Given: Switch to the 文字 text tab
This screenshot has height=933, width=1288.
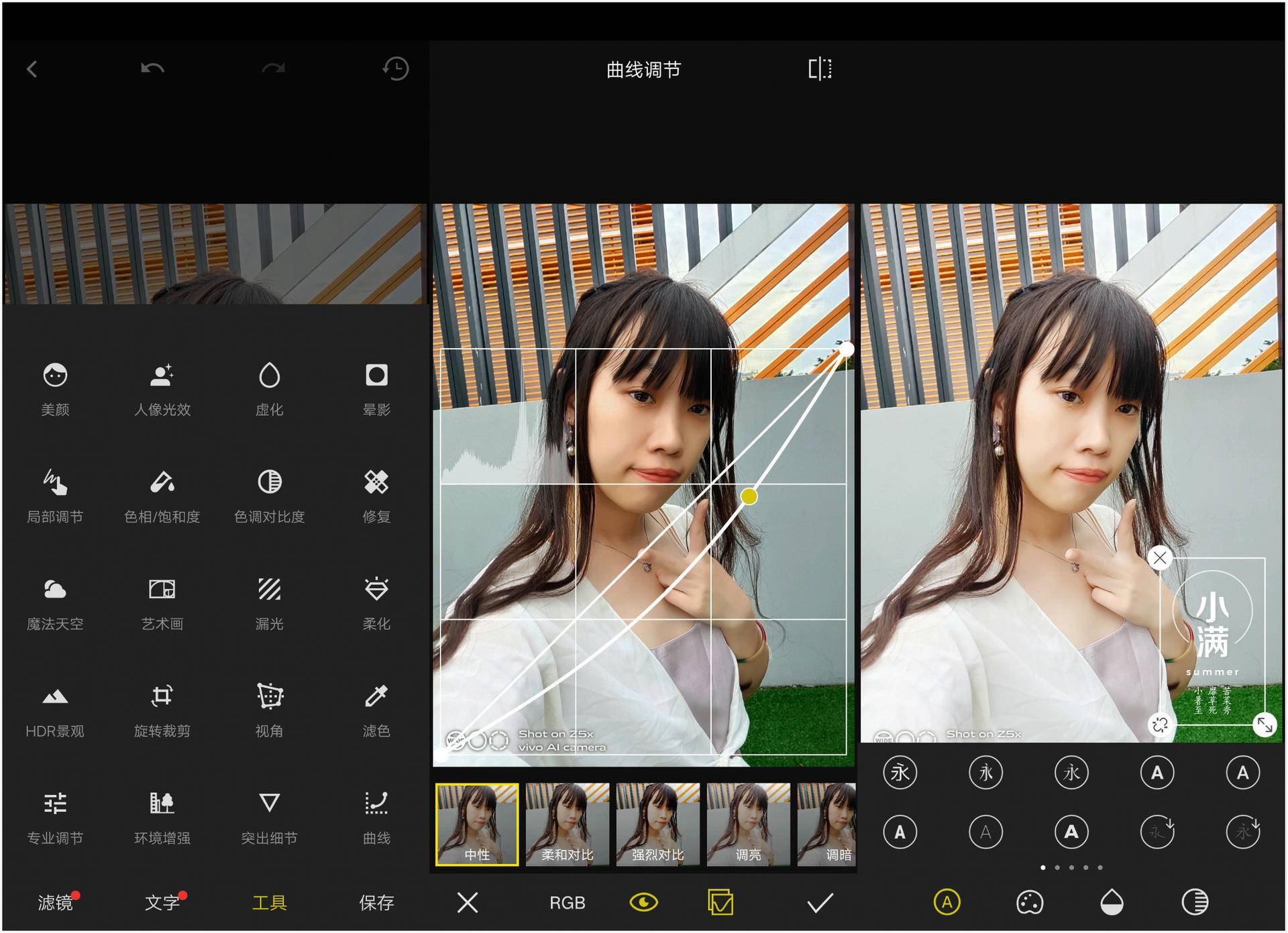Looking at the screenshot, I should click(161, 903).
